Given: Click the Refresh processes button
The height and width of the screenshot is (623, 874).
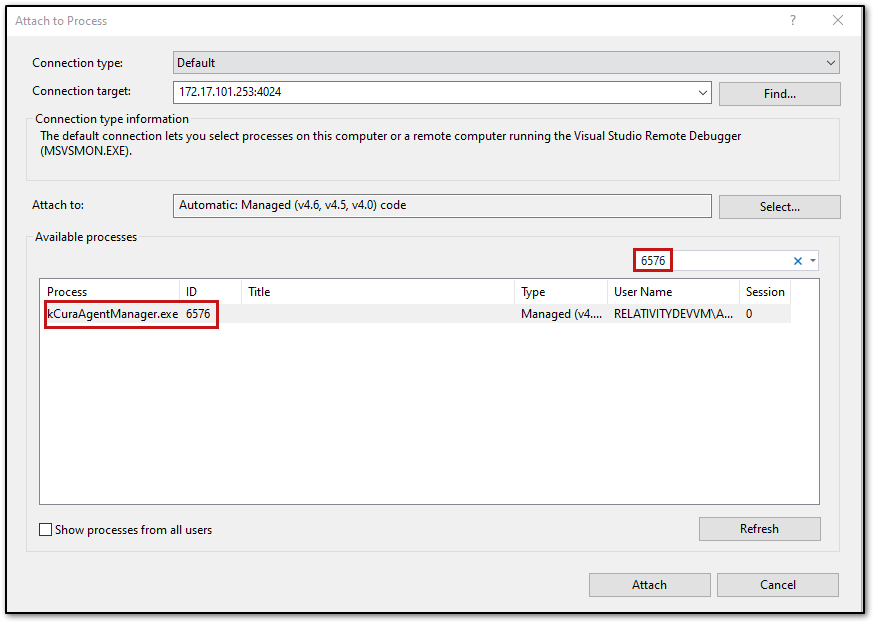Looking at the screenshot, I should click(759, 529).
